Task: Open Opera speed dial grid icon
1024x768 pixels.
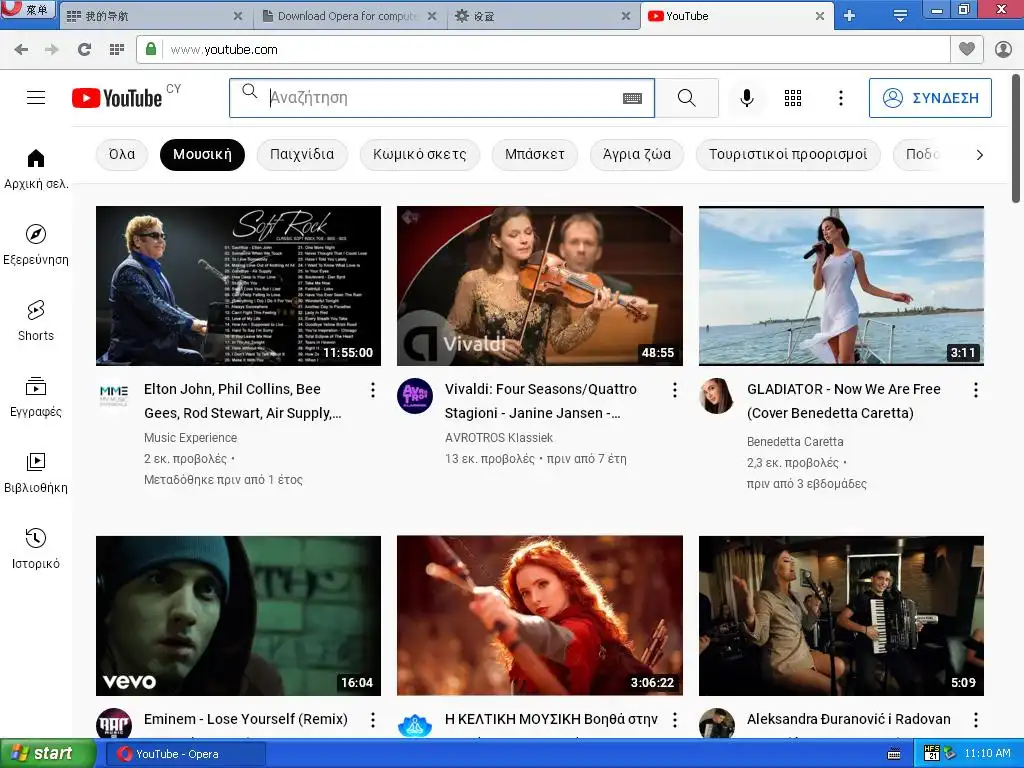Action: click(117, 50)
